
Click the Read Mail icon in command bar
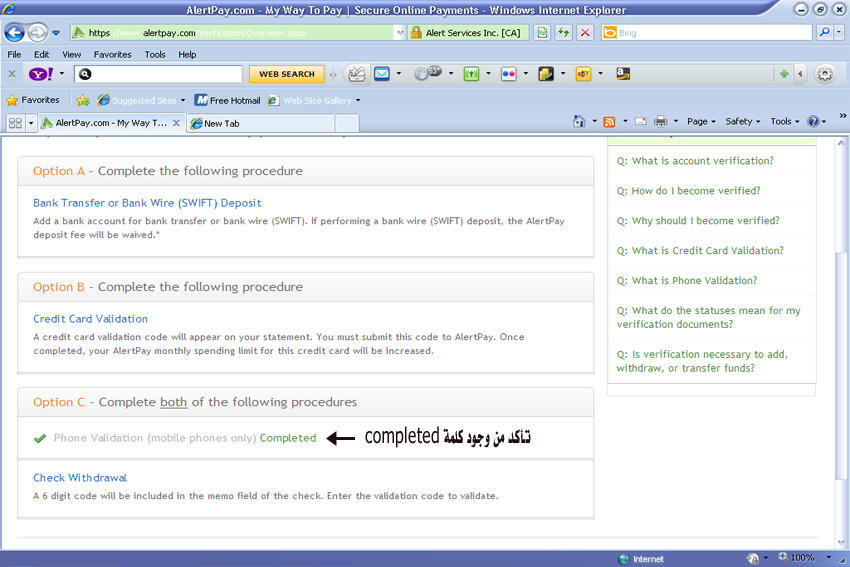pyautogui.click(x=641, y=121)
